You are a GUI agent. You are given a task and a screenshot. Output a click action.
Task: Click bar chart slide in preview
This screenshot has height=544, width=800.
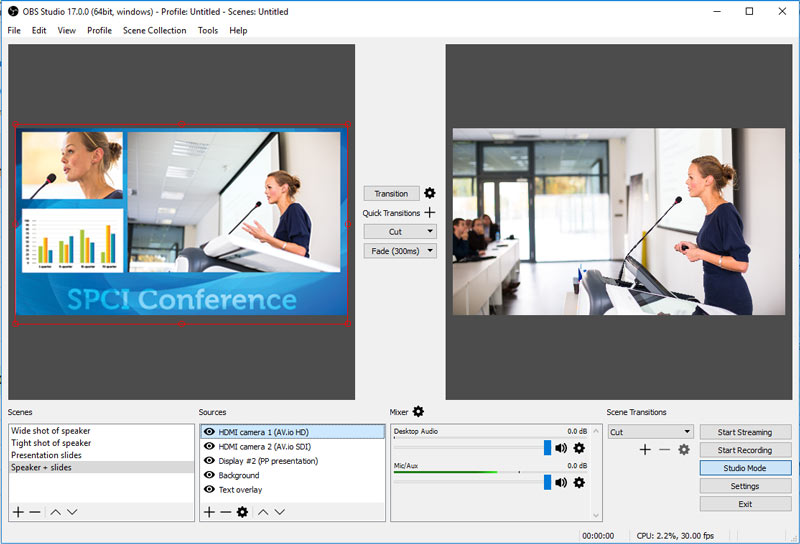tap(72, 240)
